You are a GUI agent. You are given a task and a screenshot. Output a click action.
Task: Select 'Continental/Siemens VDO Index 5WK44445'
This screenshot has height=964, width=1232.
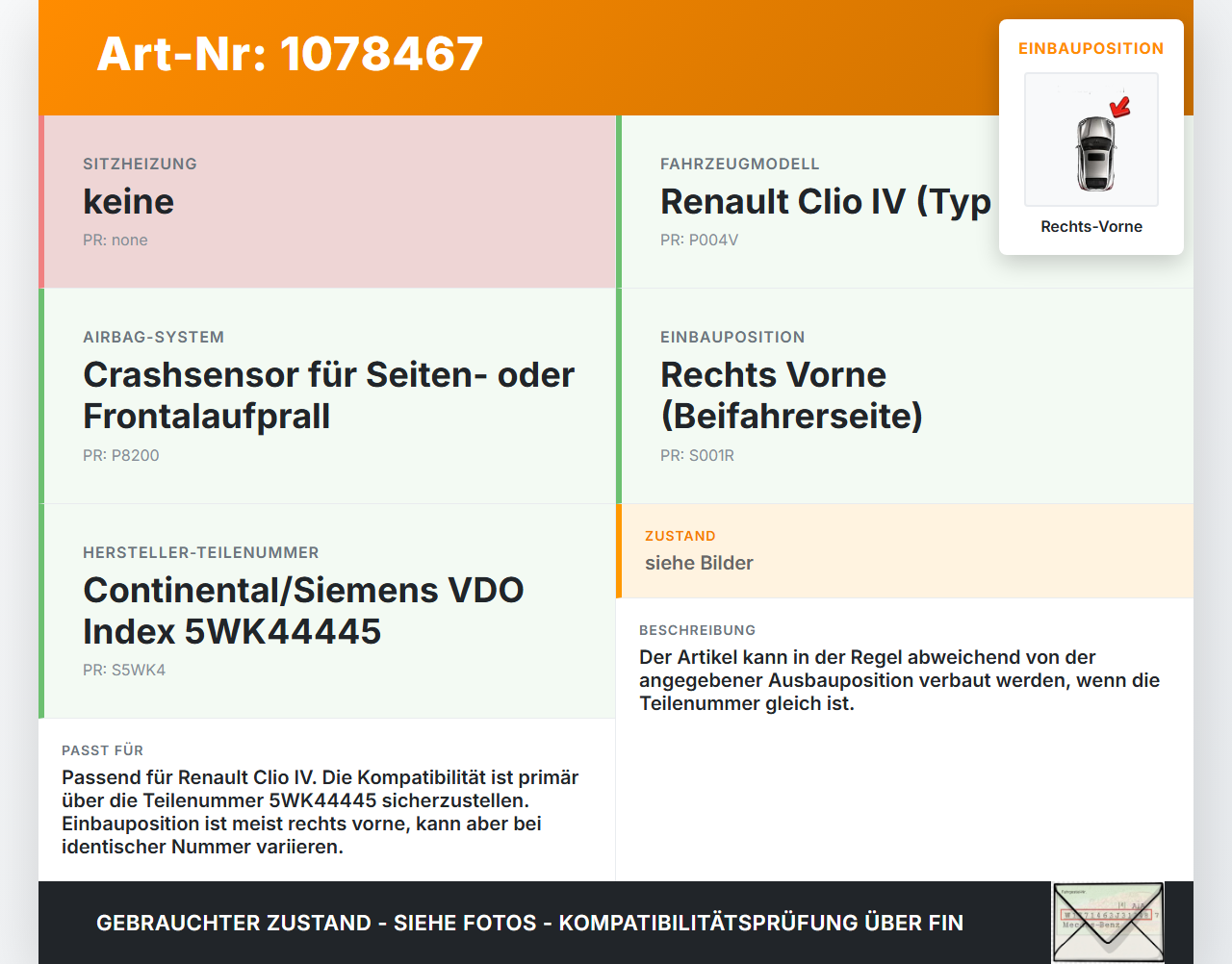point(303,611)
